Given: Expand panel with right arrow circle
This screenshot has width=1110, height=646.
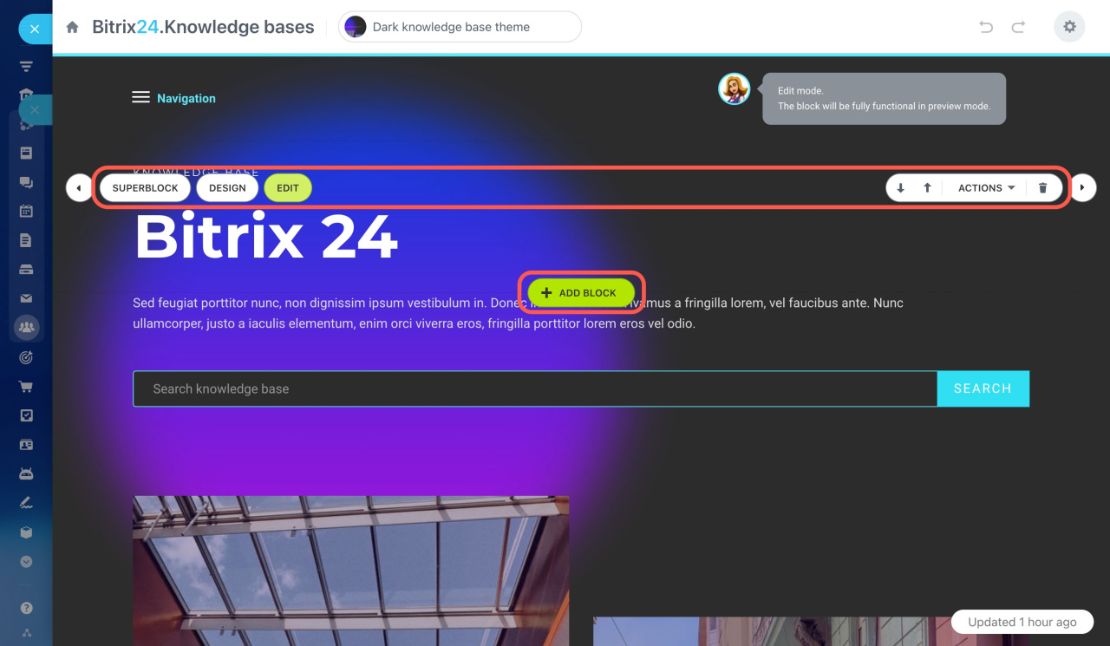Looking at the screenshot, I should [x=1082, y=188].
